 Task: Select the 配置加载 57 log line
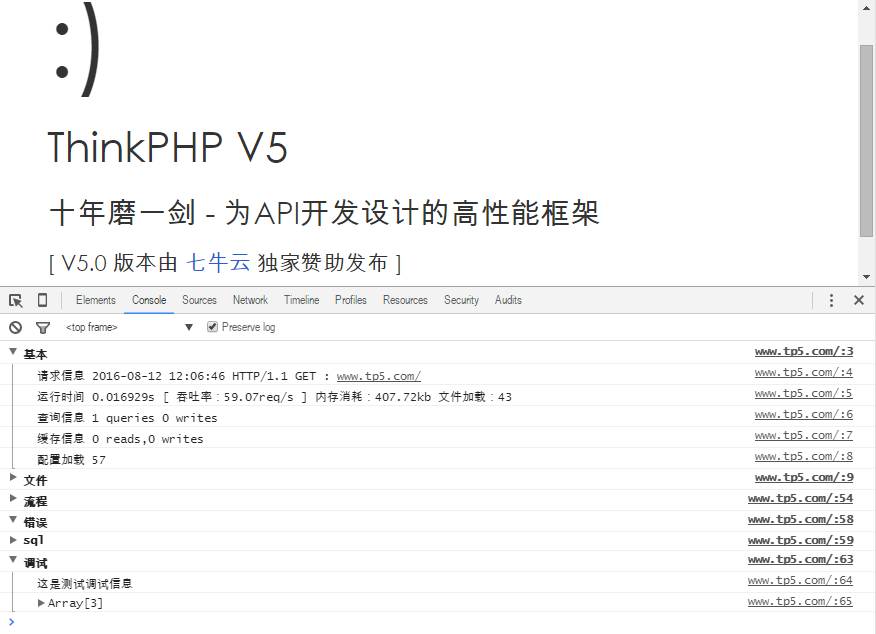71,460
